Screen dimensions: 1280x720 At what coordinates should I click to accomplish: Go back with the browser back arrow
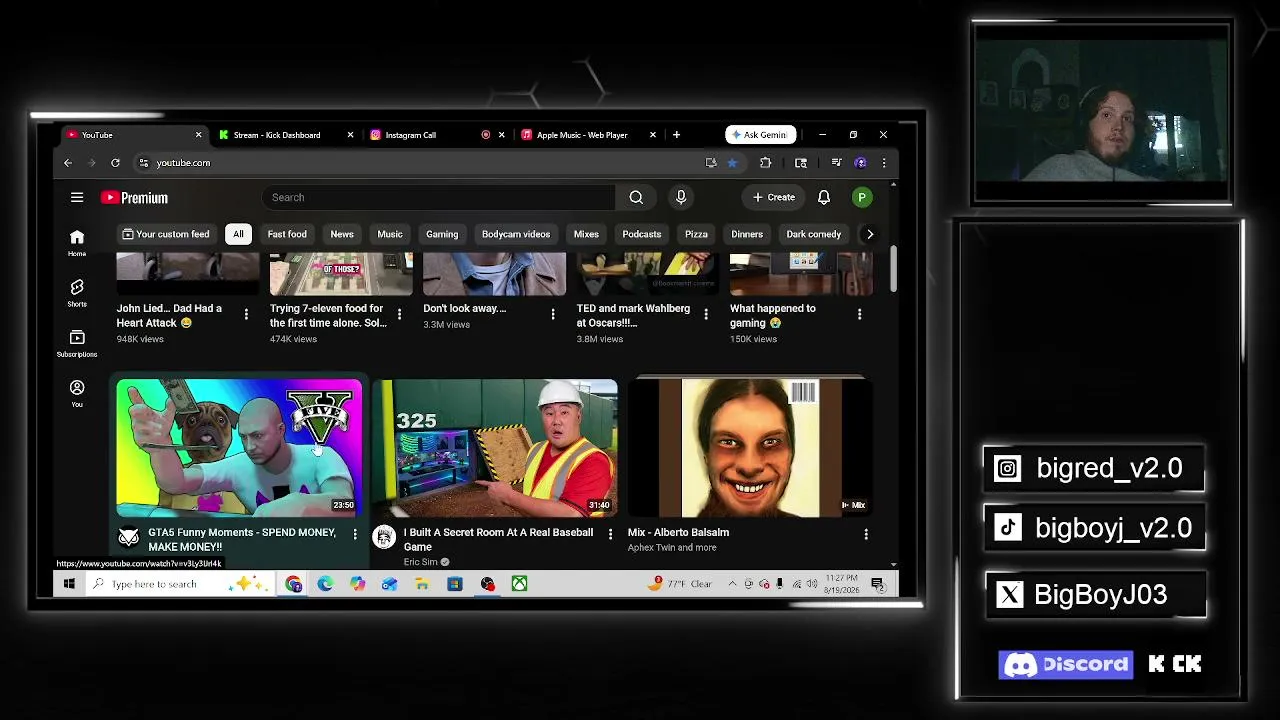pyautogui.click(x=68, y=163)
